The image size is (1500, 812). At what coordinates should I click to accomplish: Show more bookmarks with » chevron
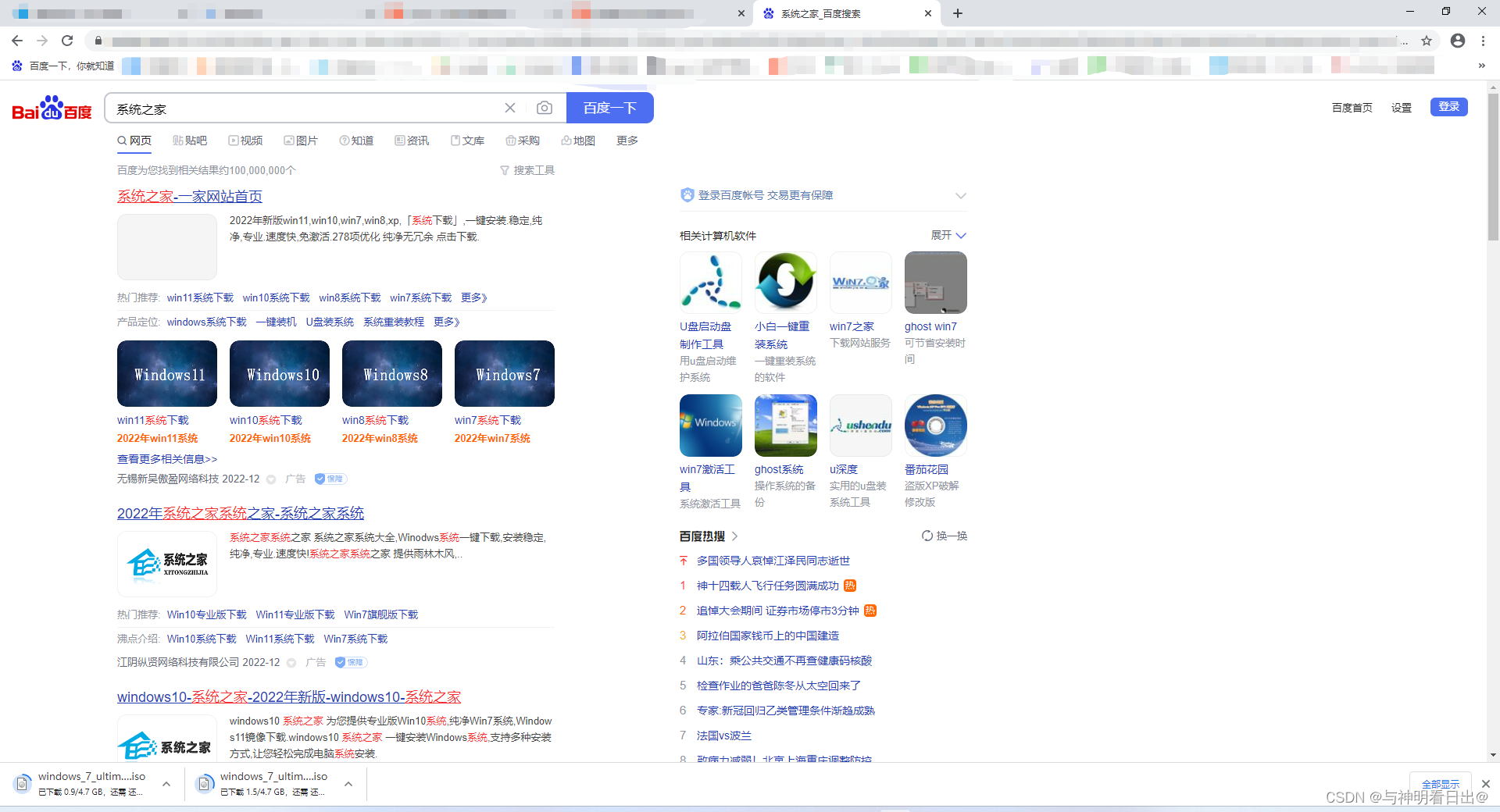[1482, 66]
